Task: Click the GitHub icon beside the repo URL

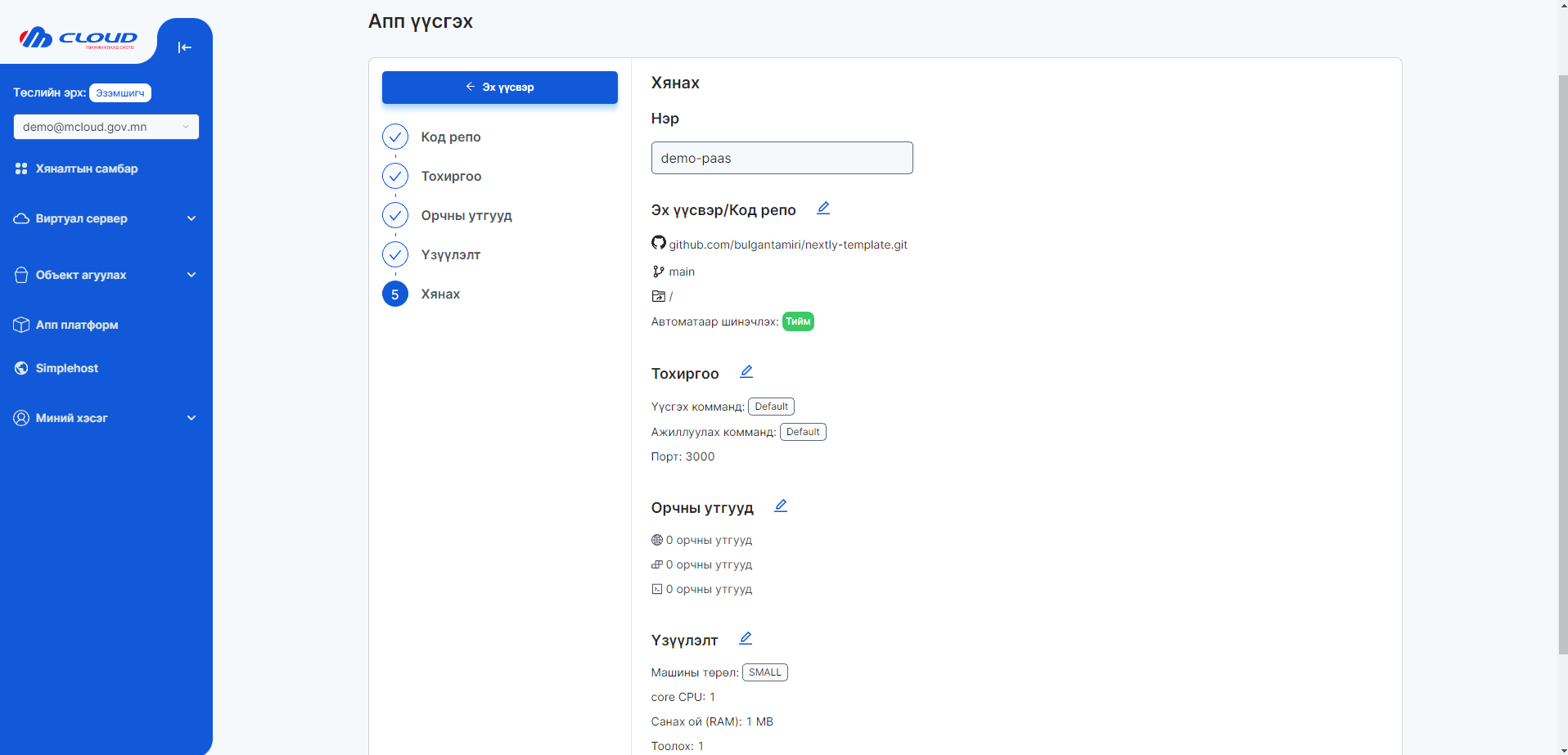Action: click(659, 243)
